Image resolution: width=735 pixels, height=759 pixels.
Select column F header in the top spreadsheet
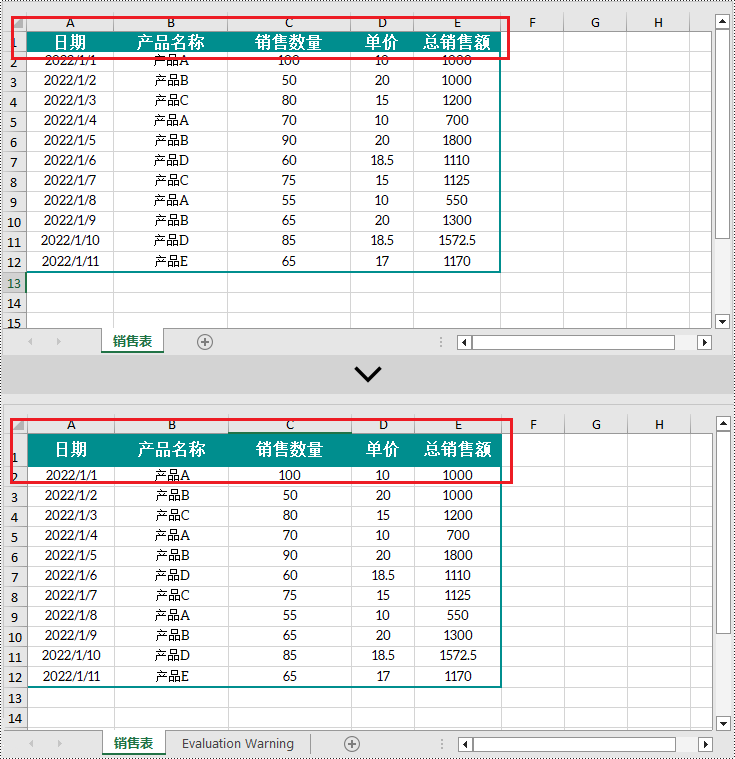click(532, 23)
